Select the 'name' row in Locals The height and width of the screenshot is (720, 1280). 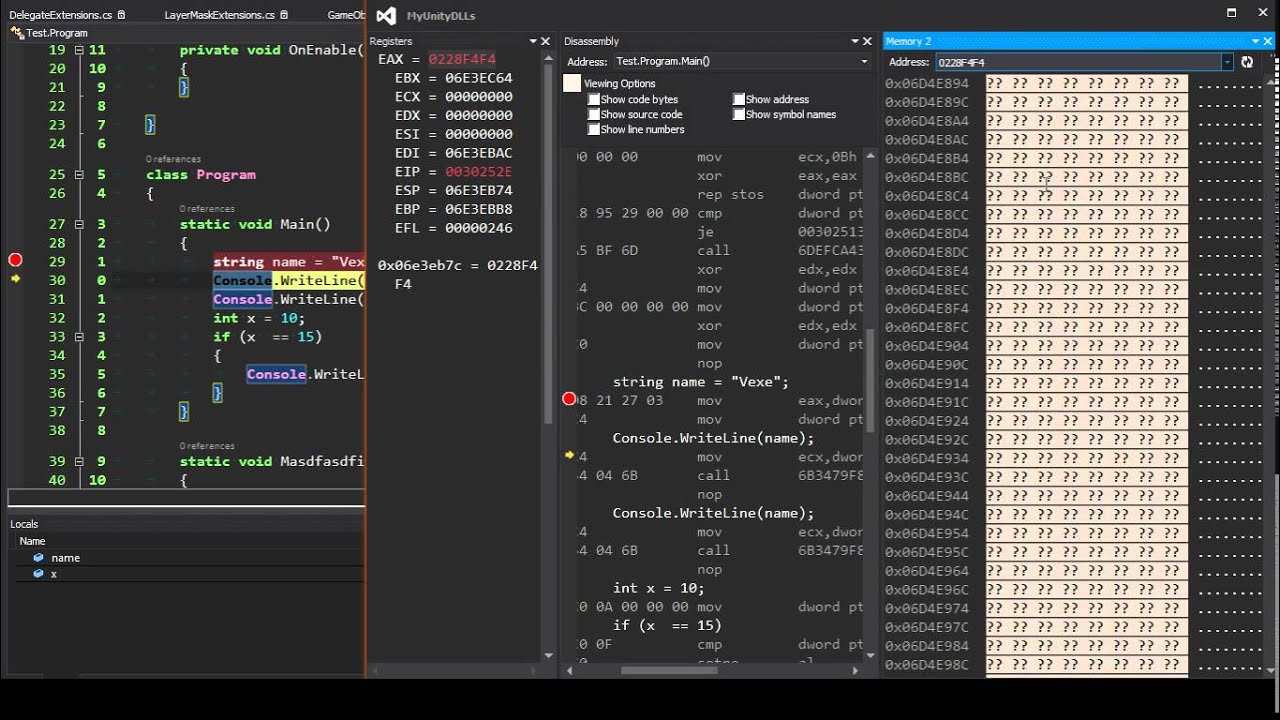187,558
